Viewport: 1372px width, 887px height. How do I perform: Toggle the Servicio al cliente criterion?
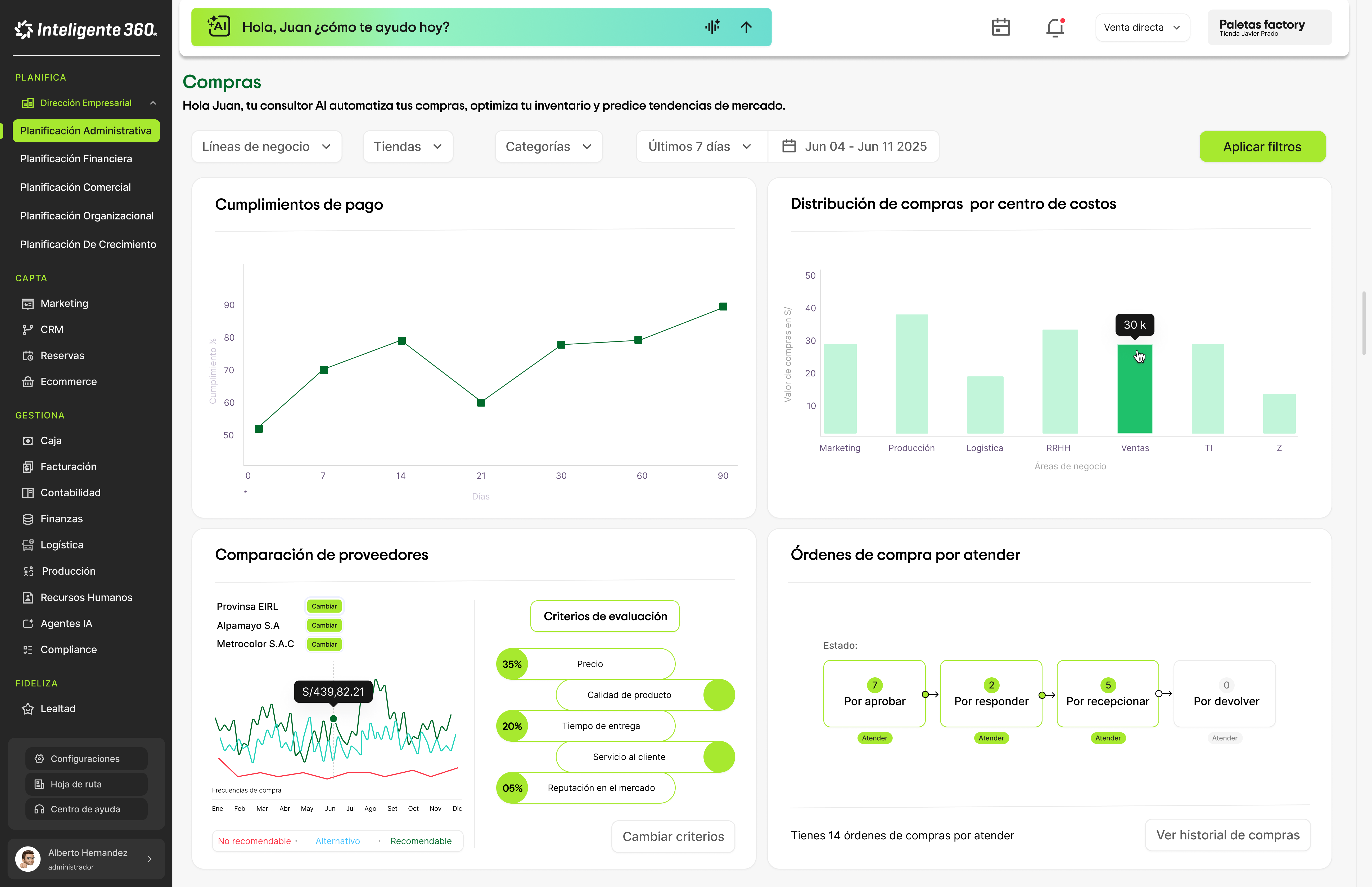(719, 757)
